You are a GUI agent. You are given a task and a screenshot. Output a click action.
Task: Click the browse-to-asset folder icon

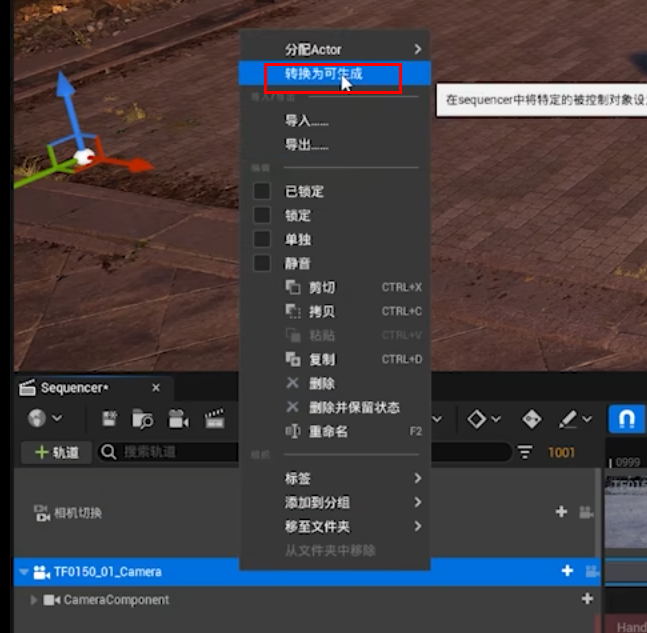click(143, 419)
